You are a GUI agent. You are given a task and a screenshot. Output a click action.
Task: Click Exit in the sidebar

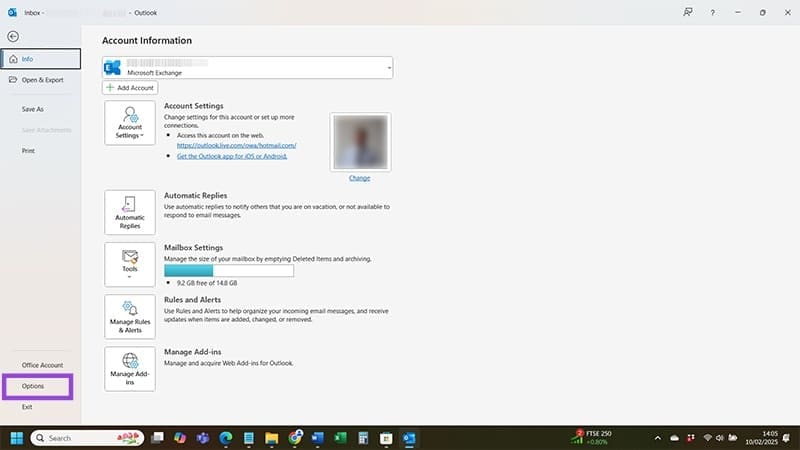tap(27, 407)
